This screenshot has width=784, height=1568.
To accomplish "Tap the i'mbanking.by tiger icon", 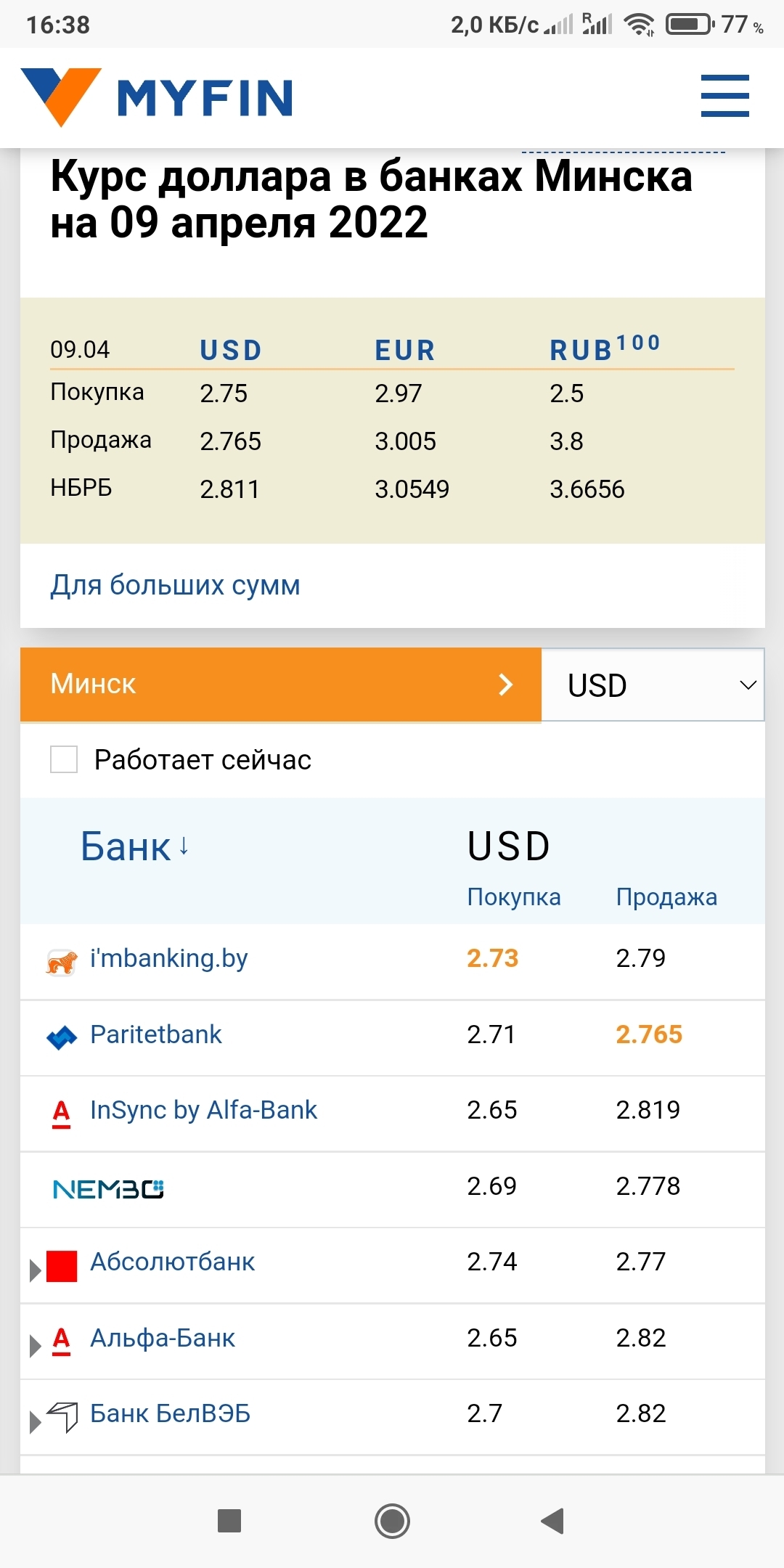I will tap(62, 962).
